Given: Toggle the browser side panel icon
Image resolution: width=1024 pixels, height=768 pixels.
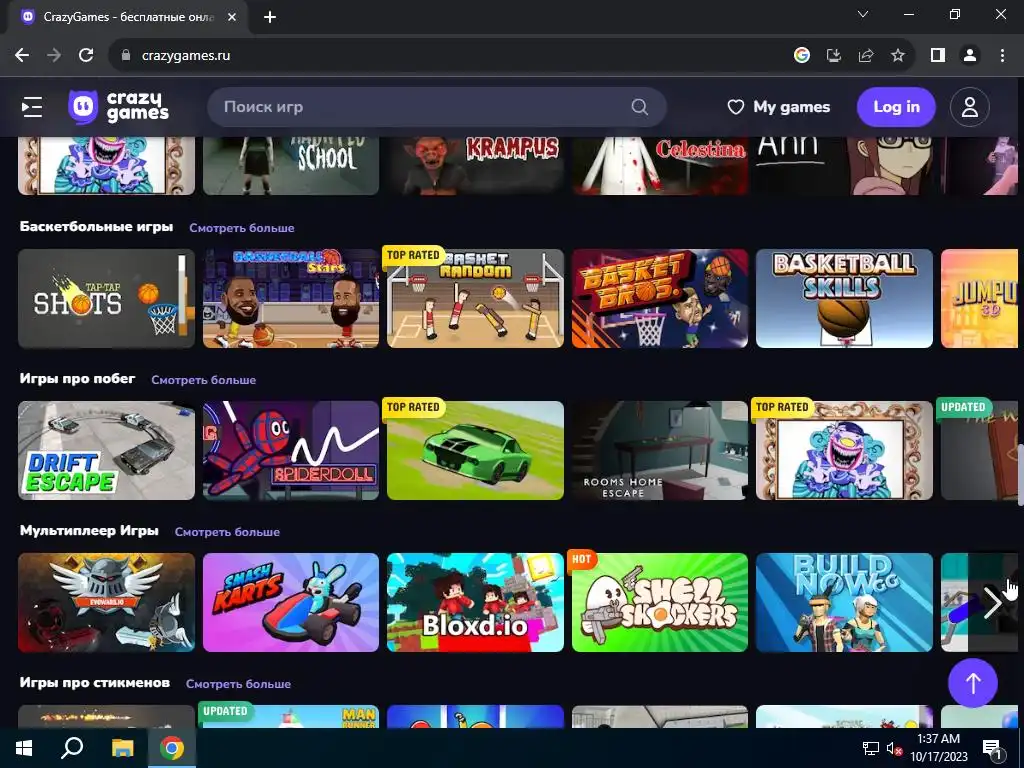Looking at the screenshot, I should (x=938, y=56).
